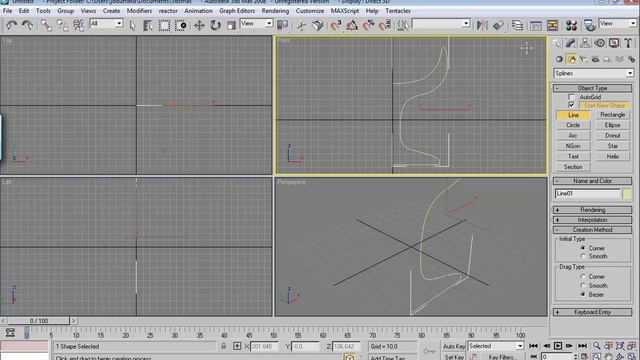Uncheck the Start New Shape checkbox

571,105
